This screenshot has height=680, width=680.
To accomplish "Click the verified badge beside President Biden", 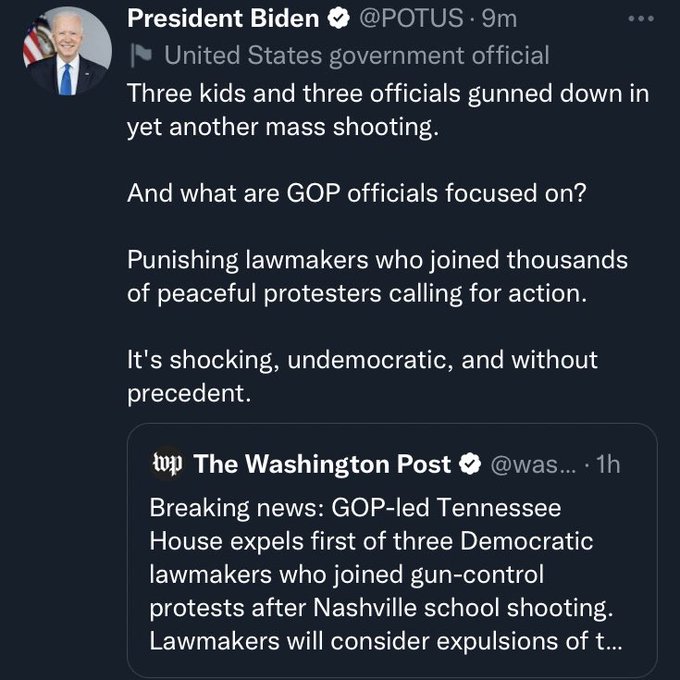I will 339,19.
